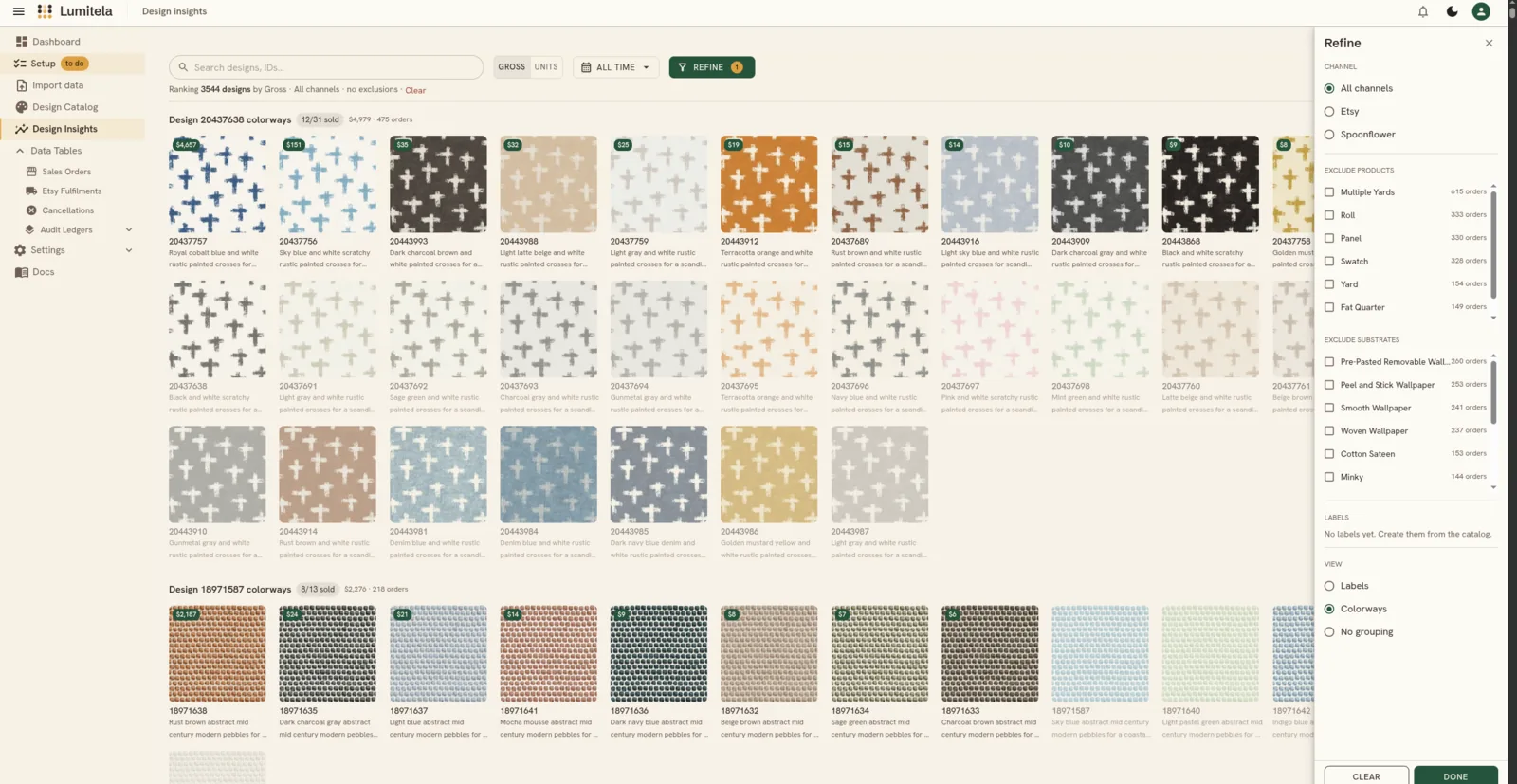Tick the Minky substrate checkbox
1517x784 pixels.
click(1329, 477)
